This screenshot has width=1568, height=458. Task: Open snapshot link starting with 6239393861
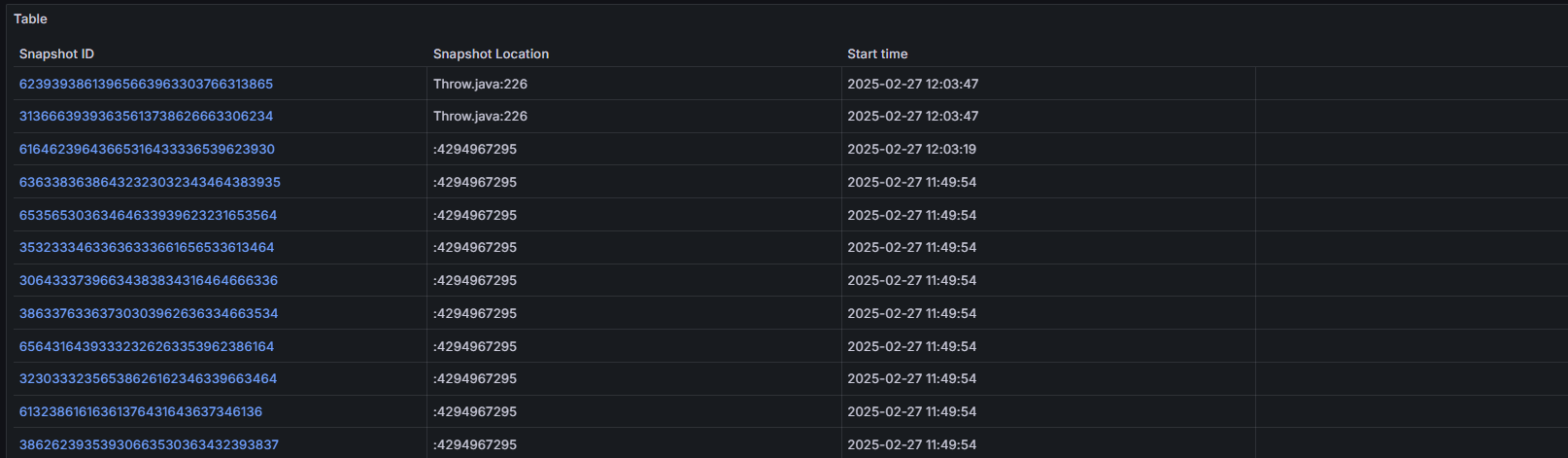tap(146, 85)
